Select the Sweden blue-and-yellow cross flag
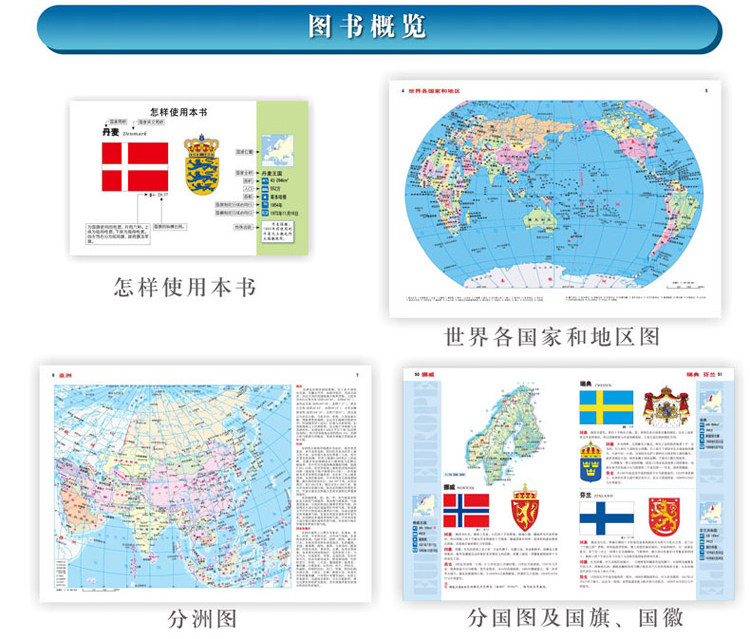 coord(607,408)
